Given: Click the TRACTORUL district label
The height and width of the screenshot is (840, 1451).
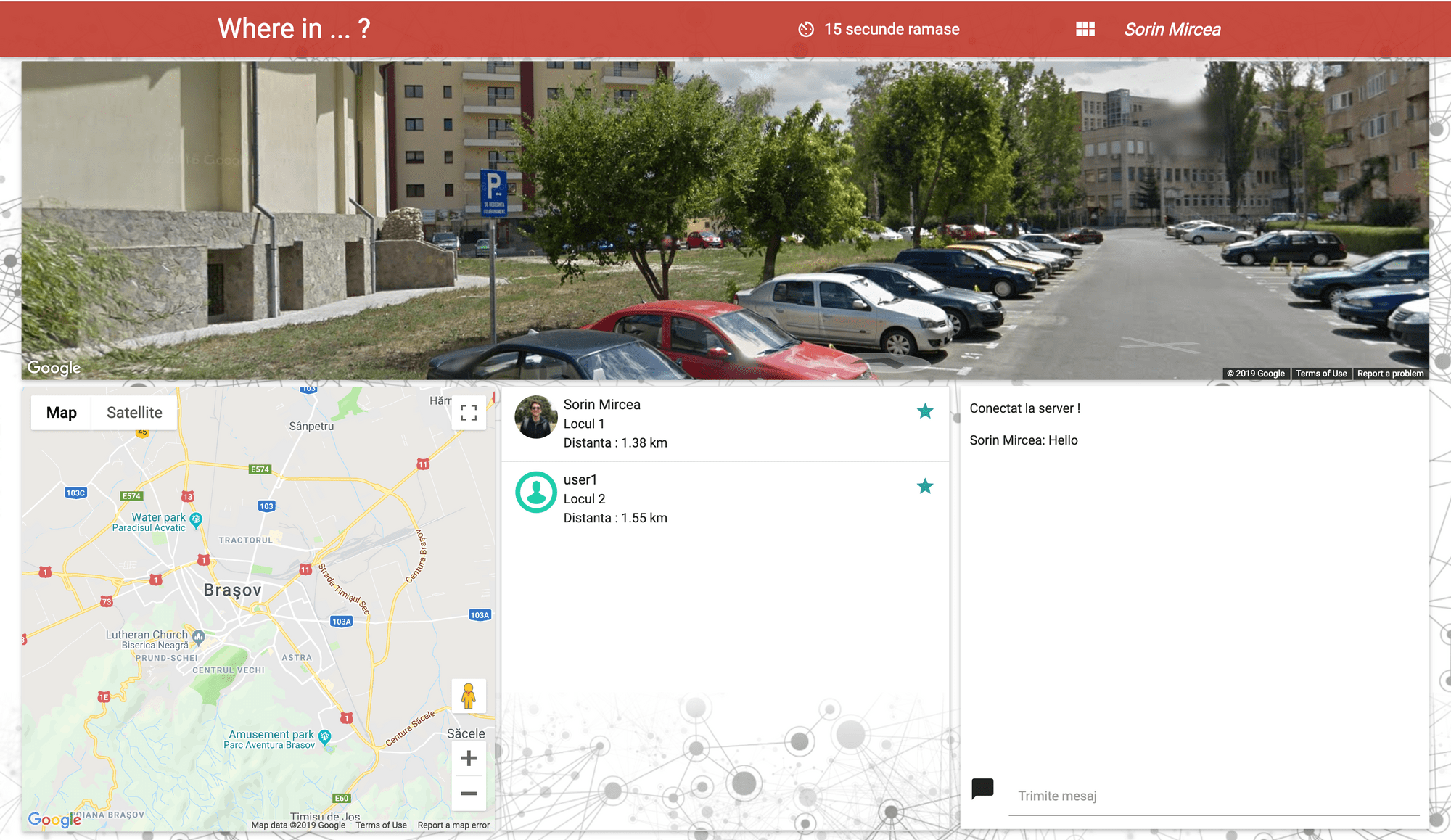Looking at the screenshot, I should [246, 540].
